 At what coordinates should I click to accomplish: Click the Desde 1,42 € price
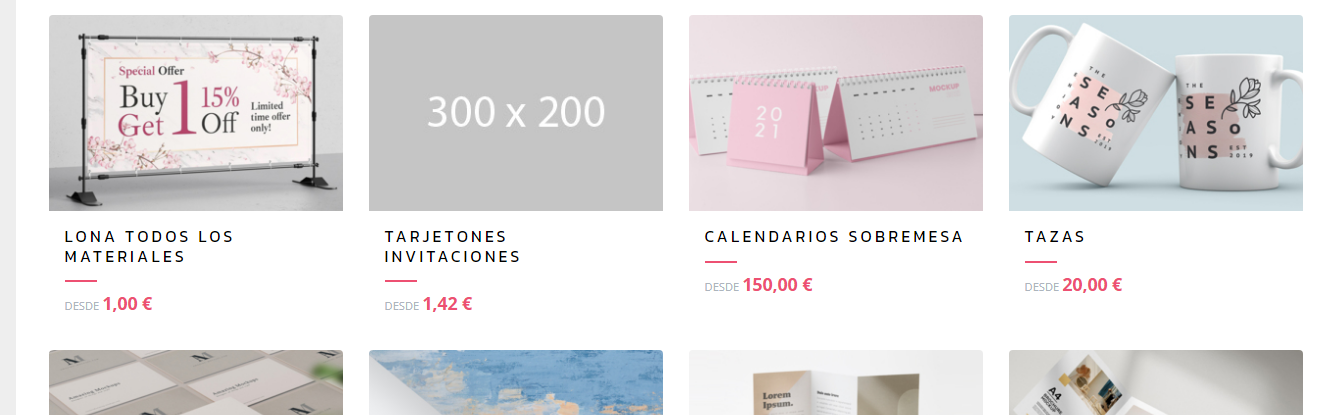428,304
